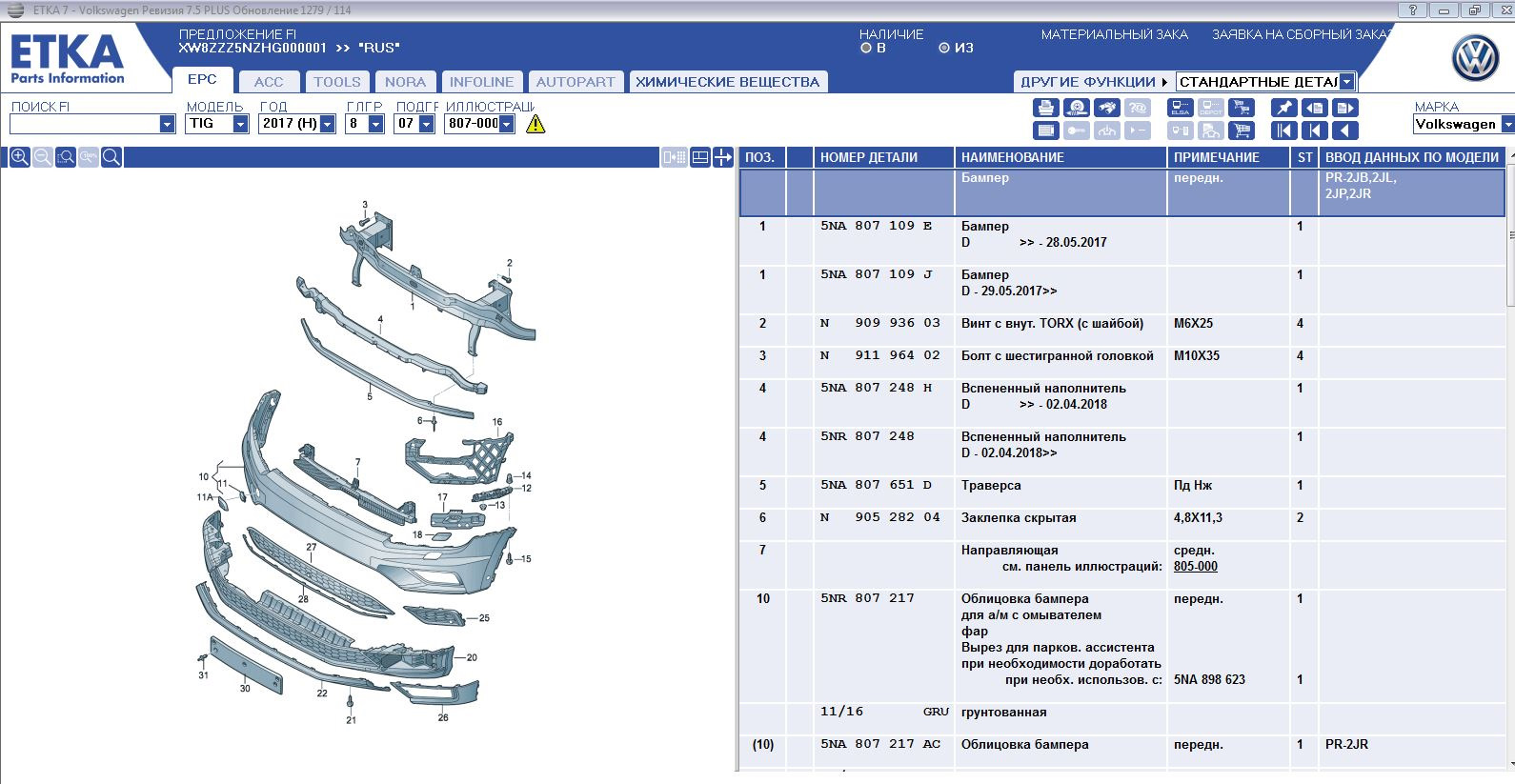The height and width of the screenshot is (784, 1515).
Task: Click the print icon in the toolbar
Action: (1046, 108)
